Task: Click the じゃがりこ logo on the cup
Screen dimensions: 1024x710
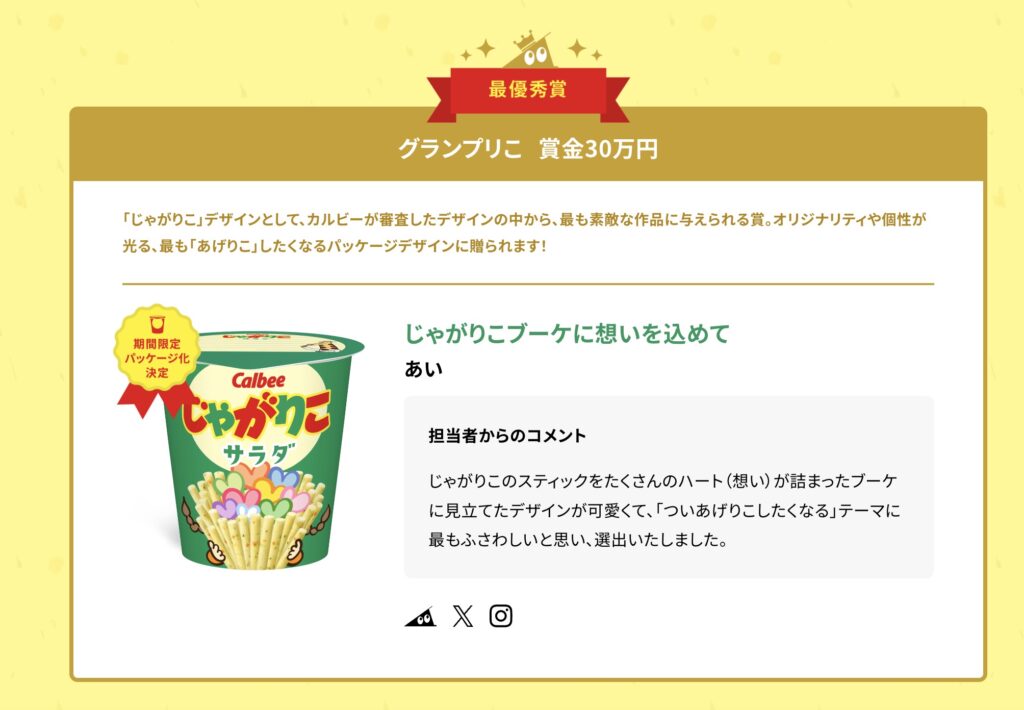Action: (x=256, y=418)
